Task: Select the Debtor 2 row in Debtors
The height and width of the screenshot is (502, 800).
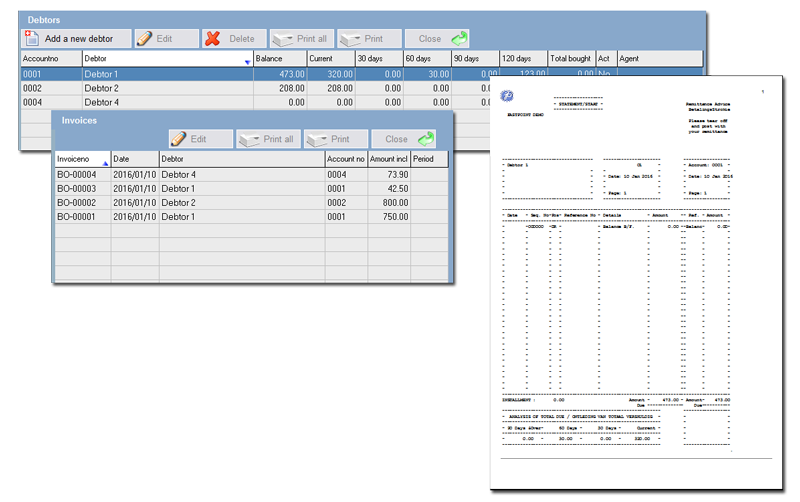Action: click(x=255, y=88)
